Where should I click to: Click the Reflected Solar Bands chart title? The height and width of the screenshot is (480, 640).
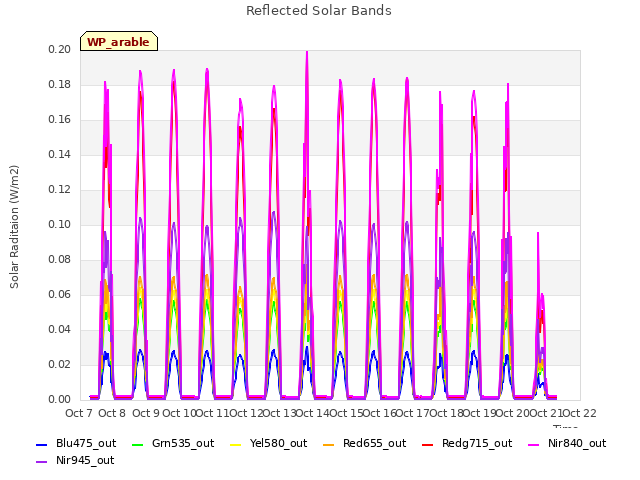319,11
